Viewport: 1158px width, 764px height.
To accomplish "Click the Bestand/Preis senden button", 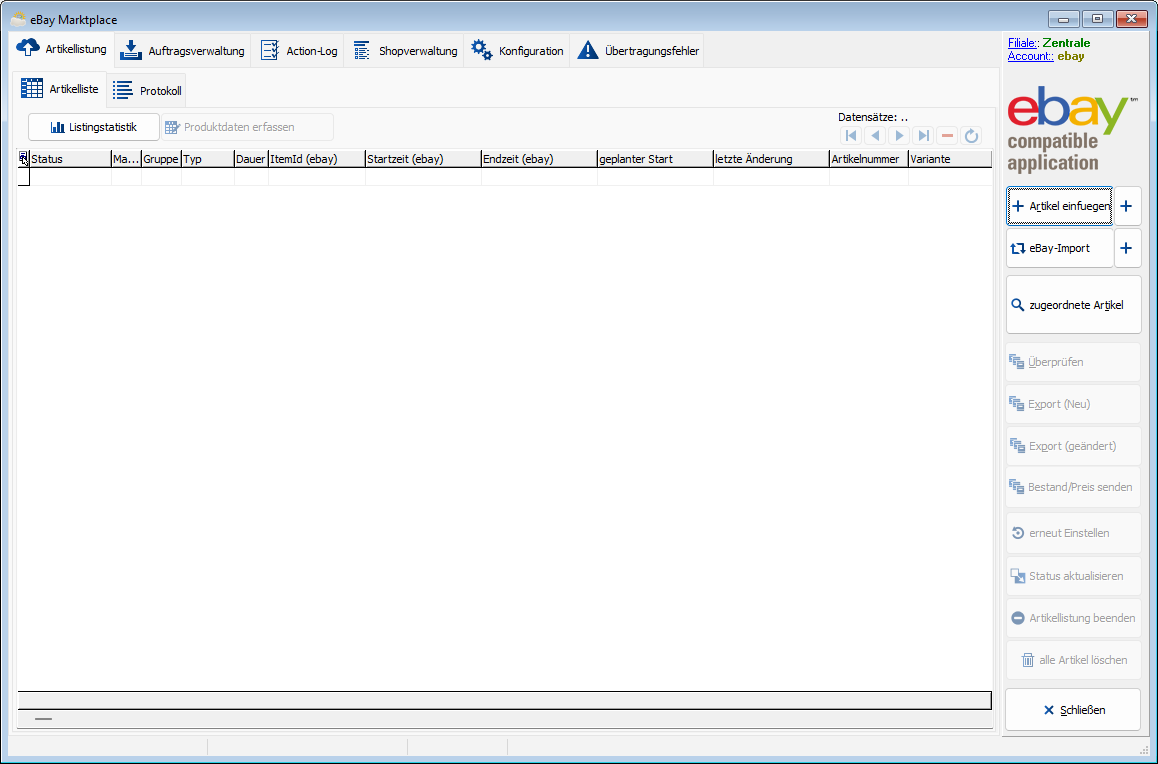I will (1074, 487).
